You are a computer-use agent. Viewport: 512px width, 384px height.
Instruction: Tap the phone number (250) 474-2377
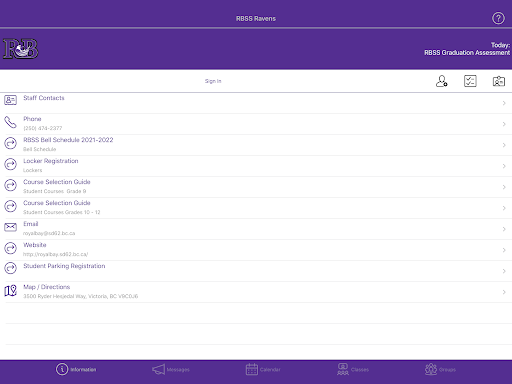43,128
